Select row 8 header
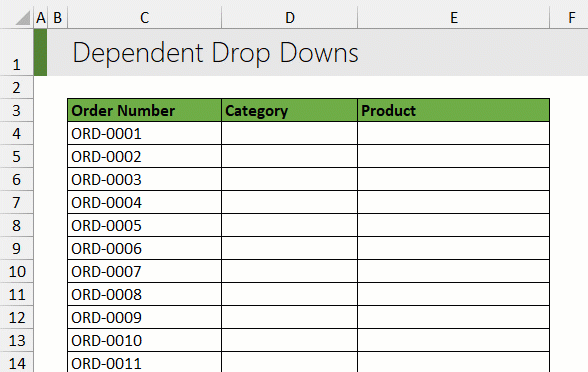 coord(16,225)
